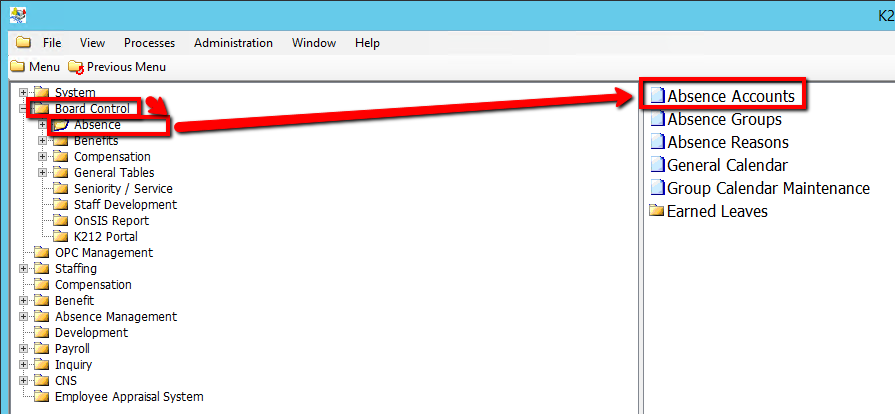Open the Administration menu
The image size is (895, 414).
(233, 43)
